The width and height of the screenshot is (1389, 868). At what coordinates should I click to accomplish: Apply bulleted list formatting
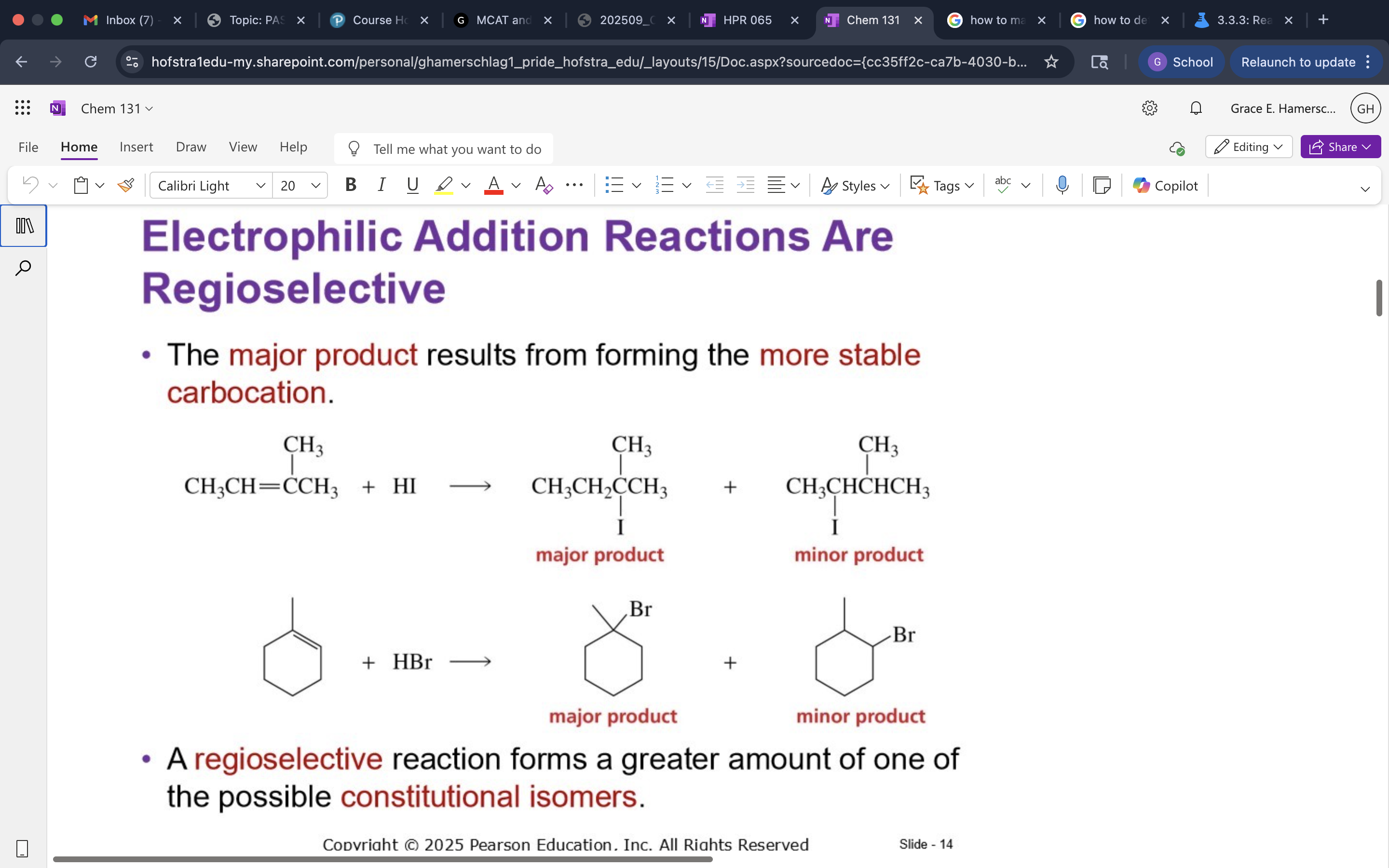point(615,185)
